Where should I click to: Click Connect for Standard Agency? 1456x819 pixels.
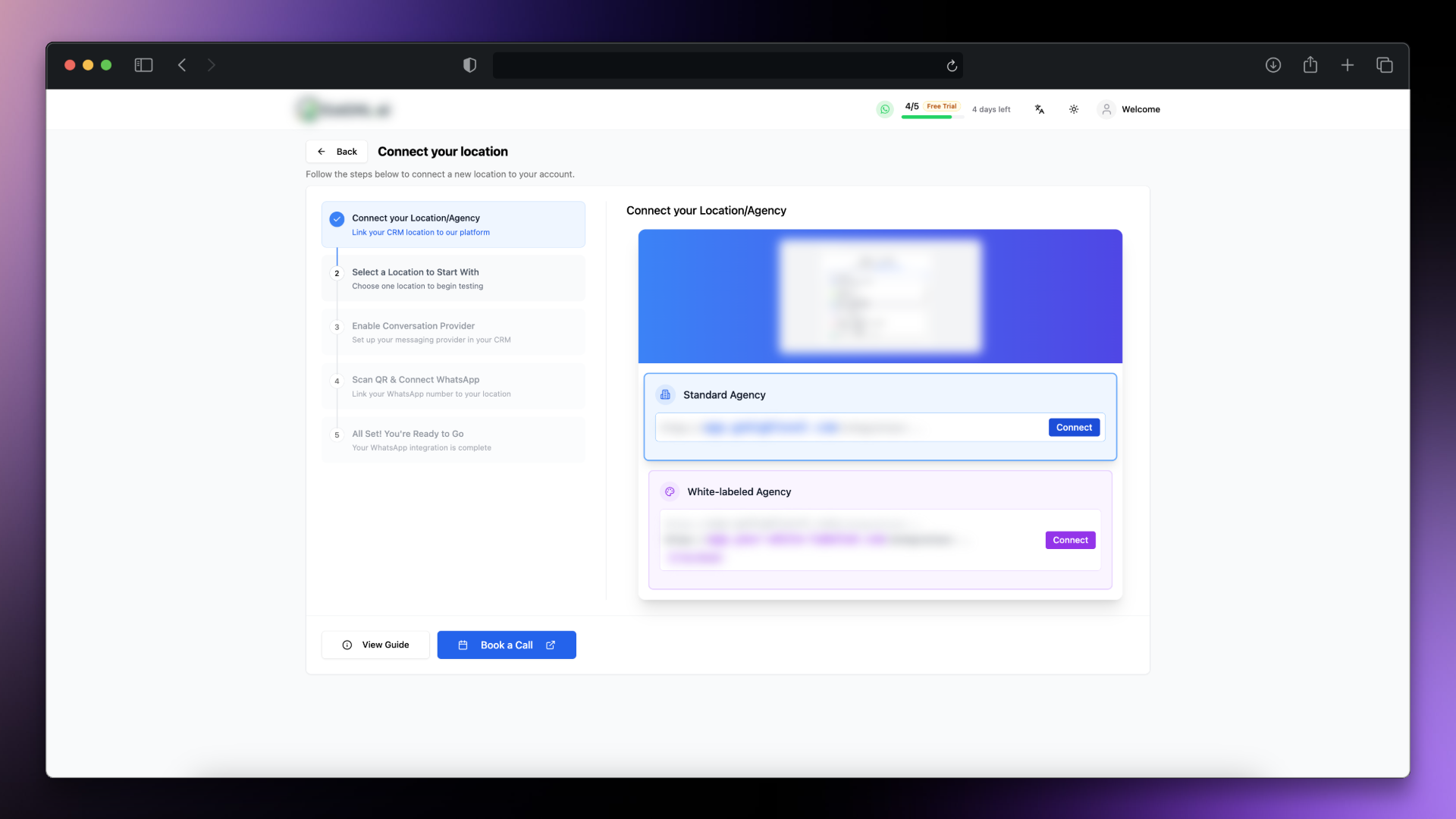[x=1074, y=428]
